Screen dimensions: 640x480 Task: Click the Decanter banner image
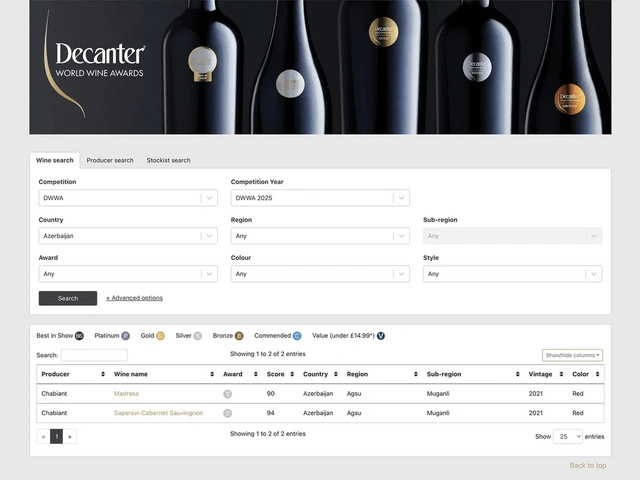pos(320,67)
